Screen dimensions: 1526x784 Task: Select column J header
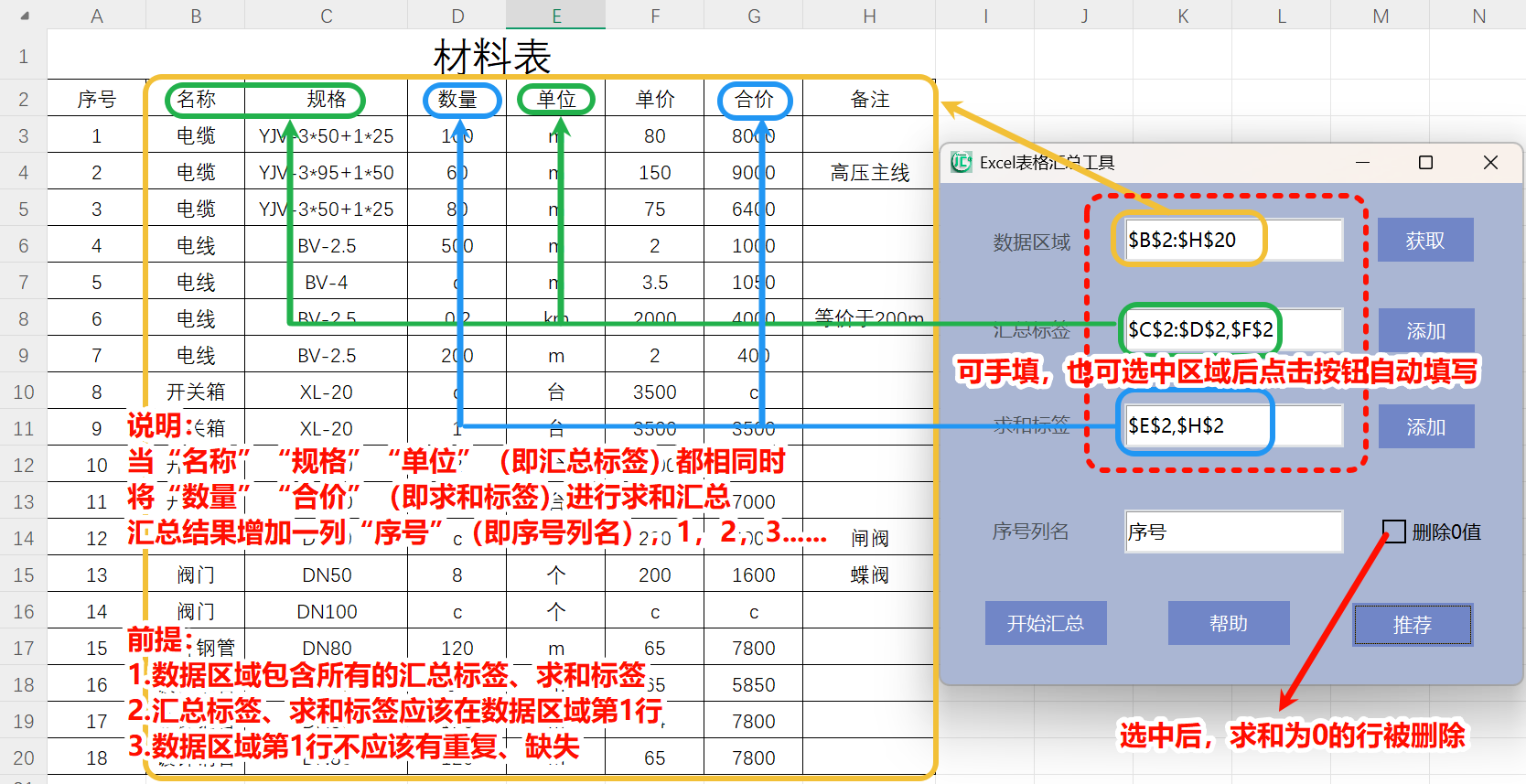click(1084, 16)
